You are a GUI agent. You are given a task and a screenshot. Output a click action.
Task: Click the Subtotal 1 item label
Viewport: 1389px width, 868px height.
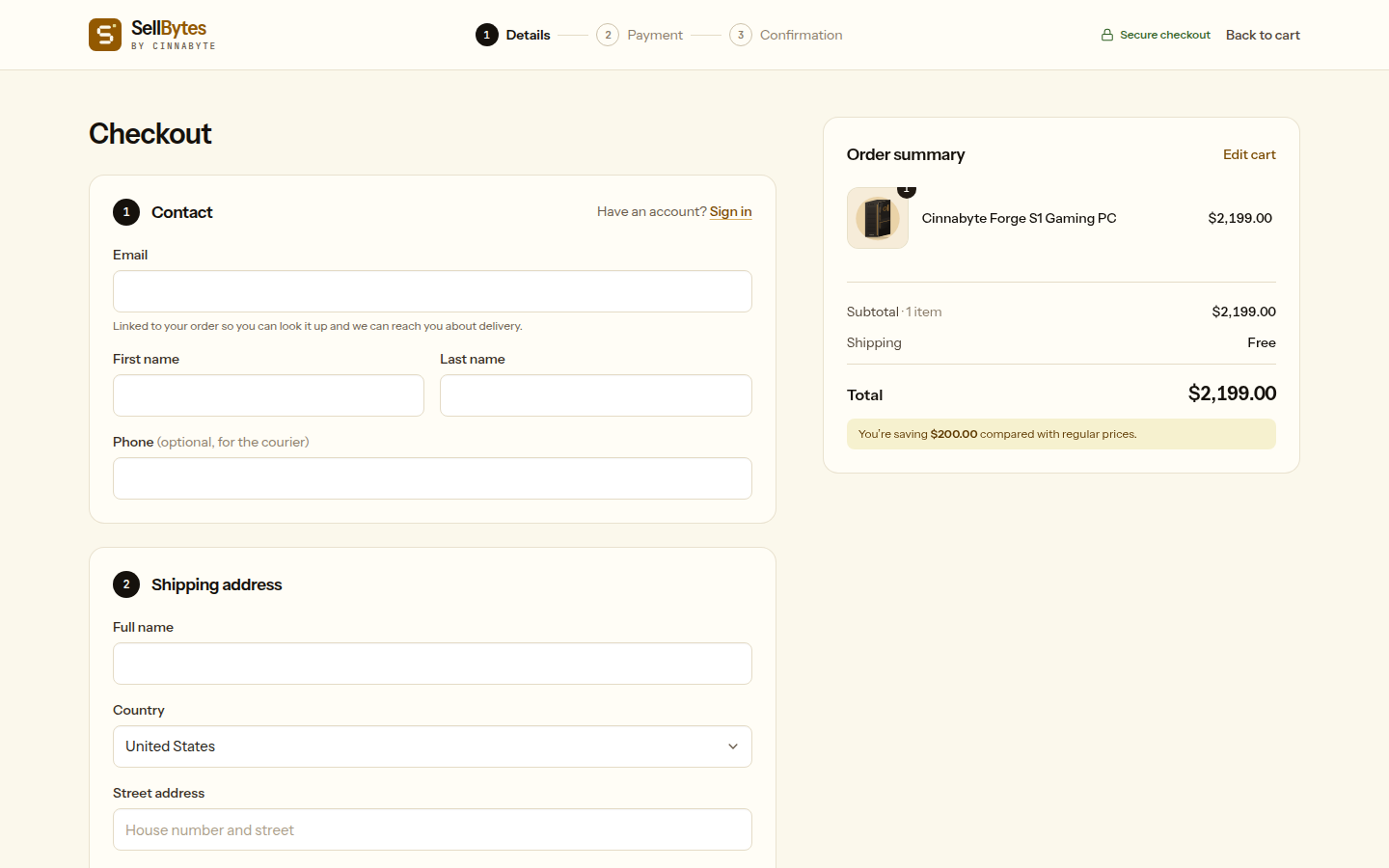[894, 312]
